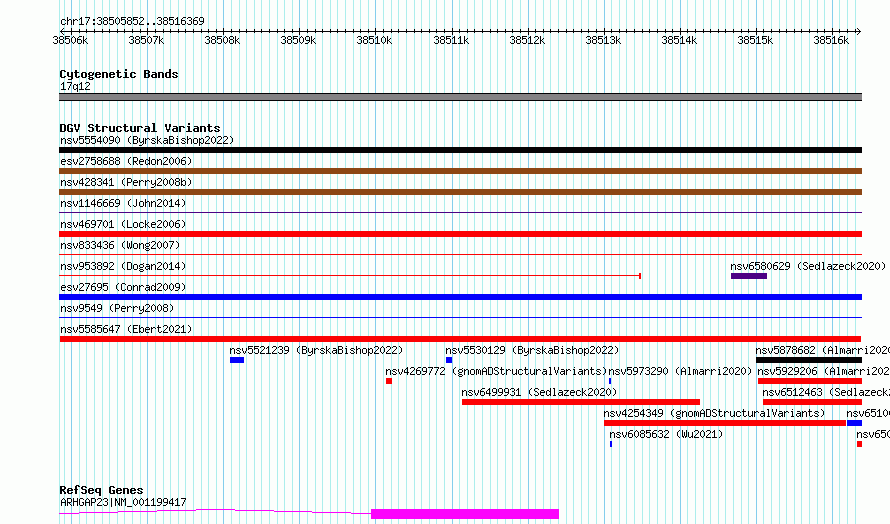Click the DGV Structural Variants track title
Viewport: 890px width, 524px height.
tap(140, 128)
